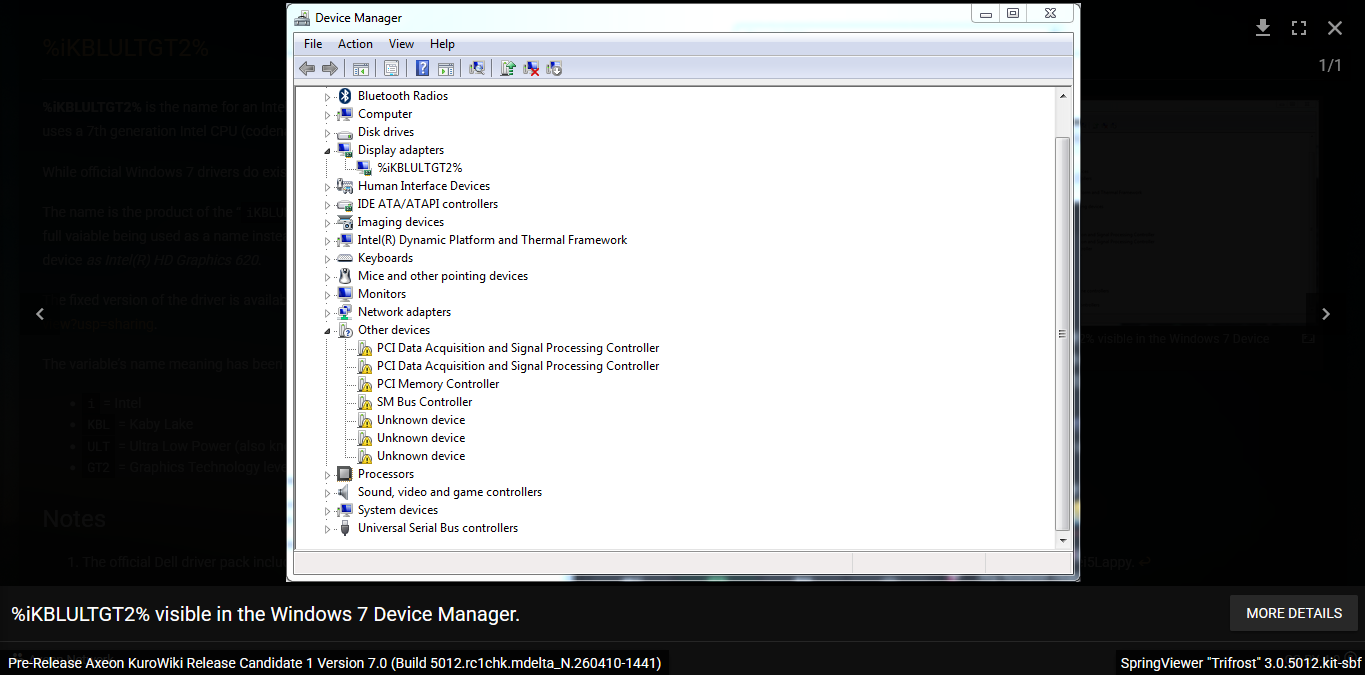Image resolution: width=1365 pixels, height=675 pixels.
Task: Click the Processors chip icon
Action: click(345, 474)
